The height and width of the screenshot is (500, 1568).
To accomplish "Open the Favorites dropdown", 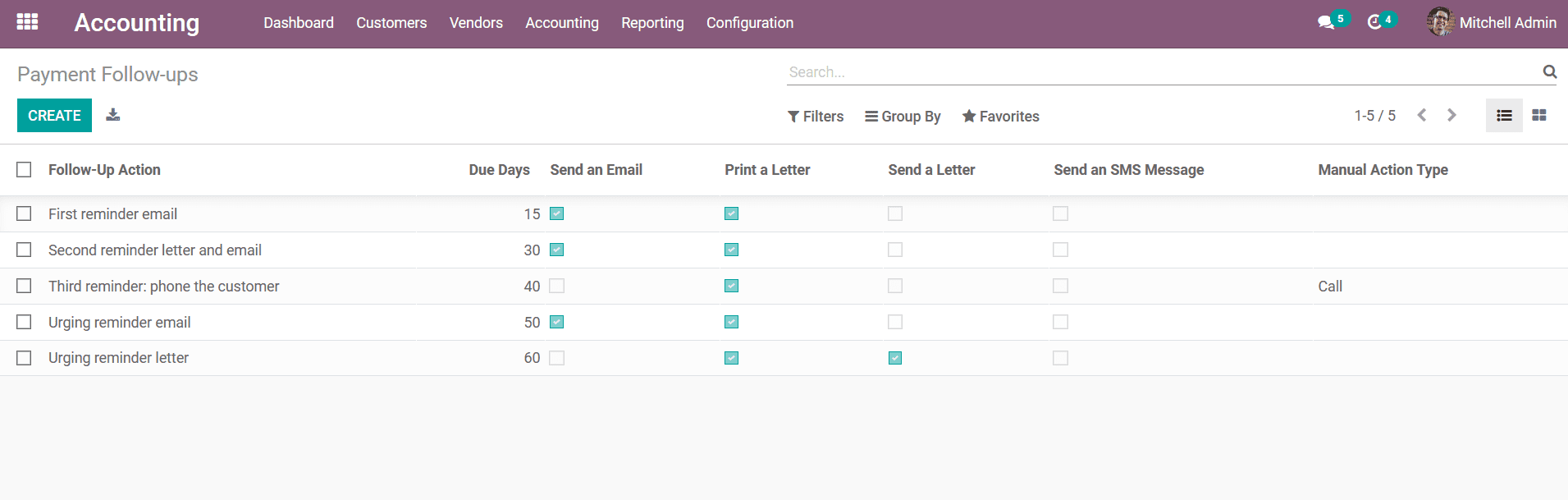I will point(1000,117).
